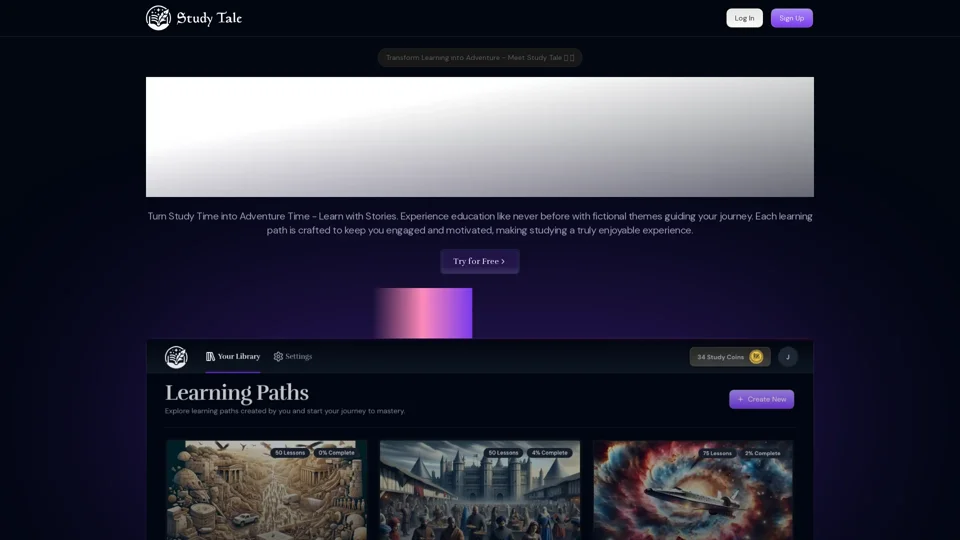Switch to the Your Library tab
960x540 pixels.
click(x=233, y=356)
